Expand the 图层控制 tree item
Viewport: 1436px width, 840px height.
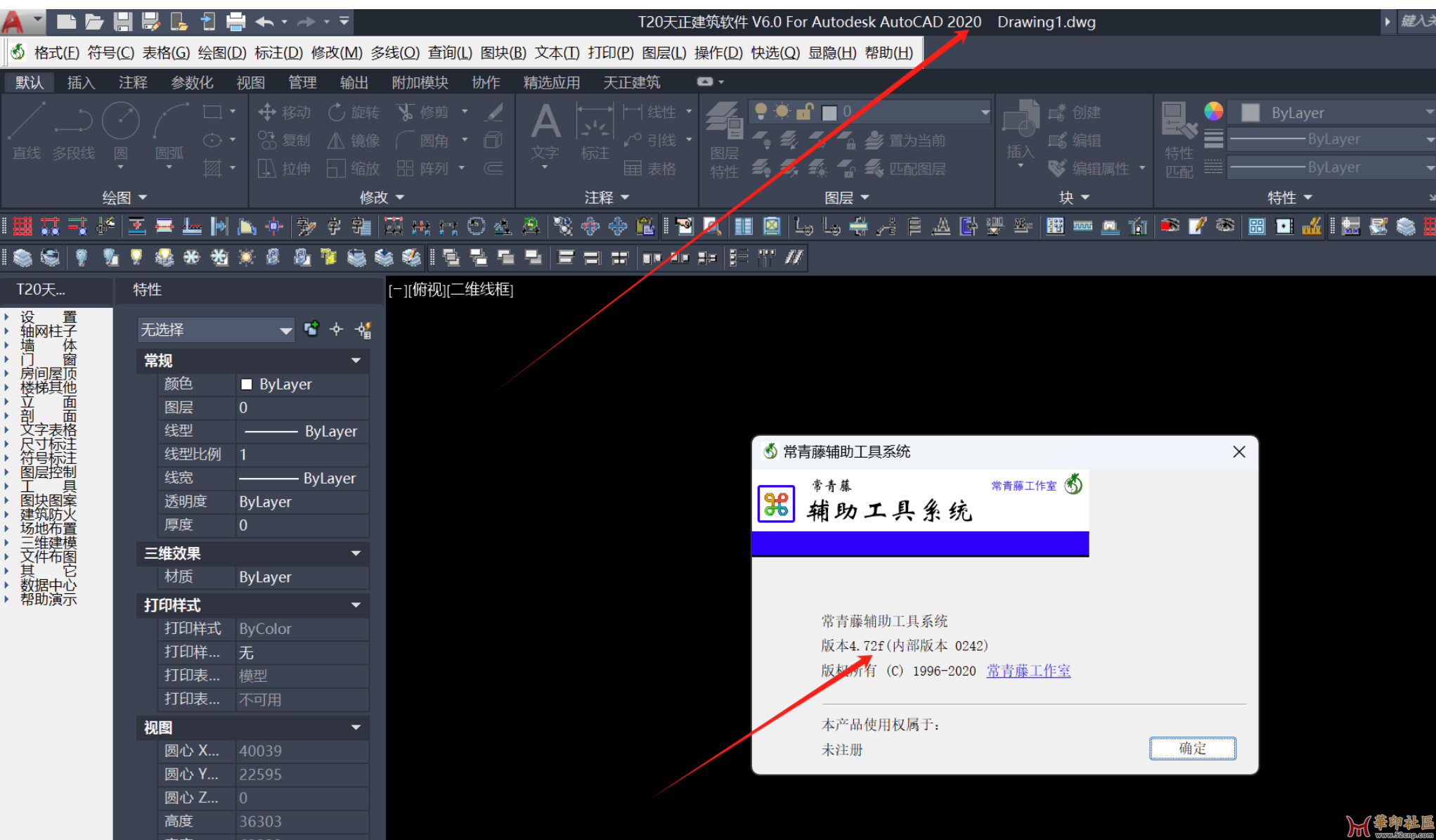tap(7, 472)
